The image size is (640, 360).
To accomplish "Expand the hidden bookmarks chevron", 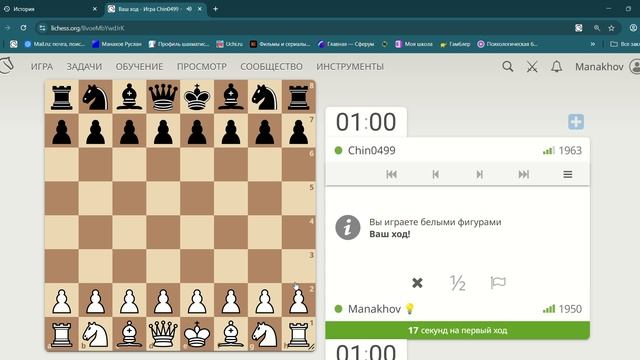I will (593, 44).
